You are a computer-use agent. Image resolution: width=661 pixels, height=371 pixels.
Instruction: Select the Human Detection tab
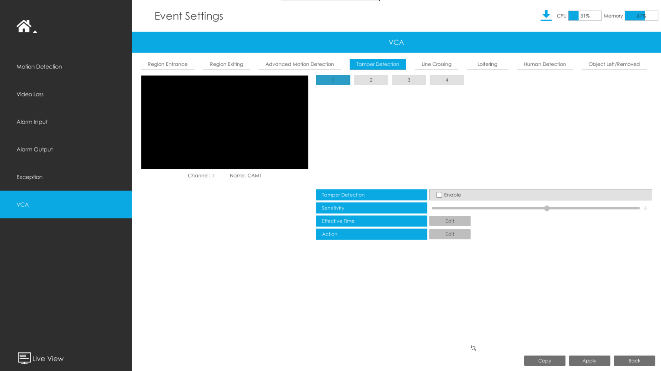pos(545,64)
